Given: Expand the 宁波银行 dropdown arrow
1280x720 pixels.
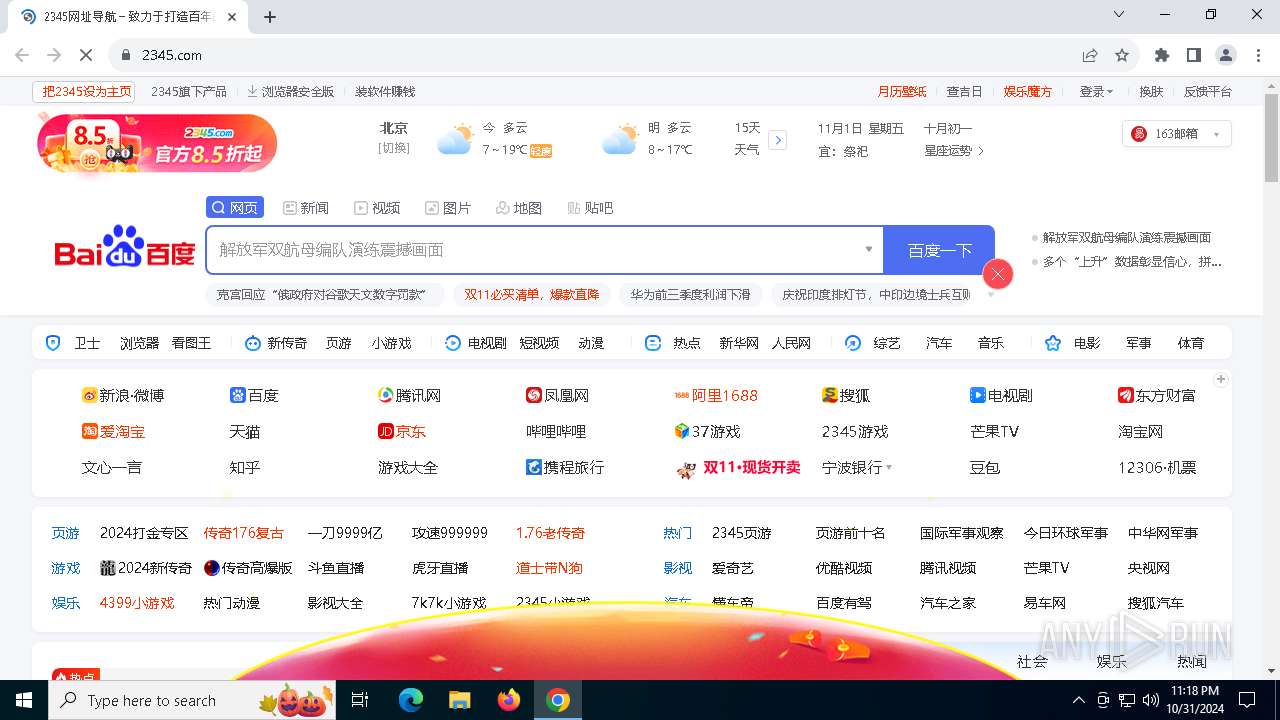Looking at the screenshot, I should click(x=889, y=468).
